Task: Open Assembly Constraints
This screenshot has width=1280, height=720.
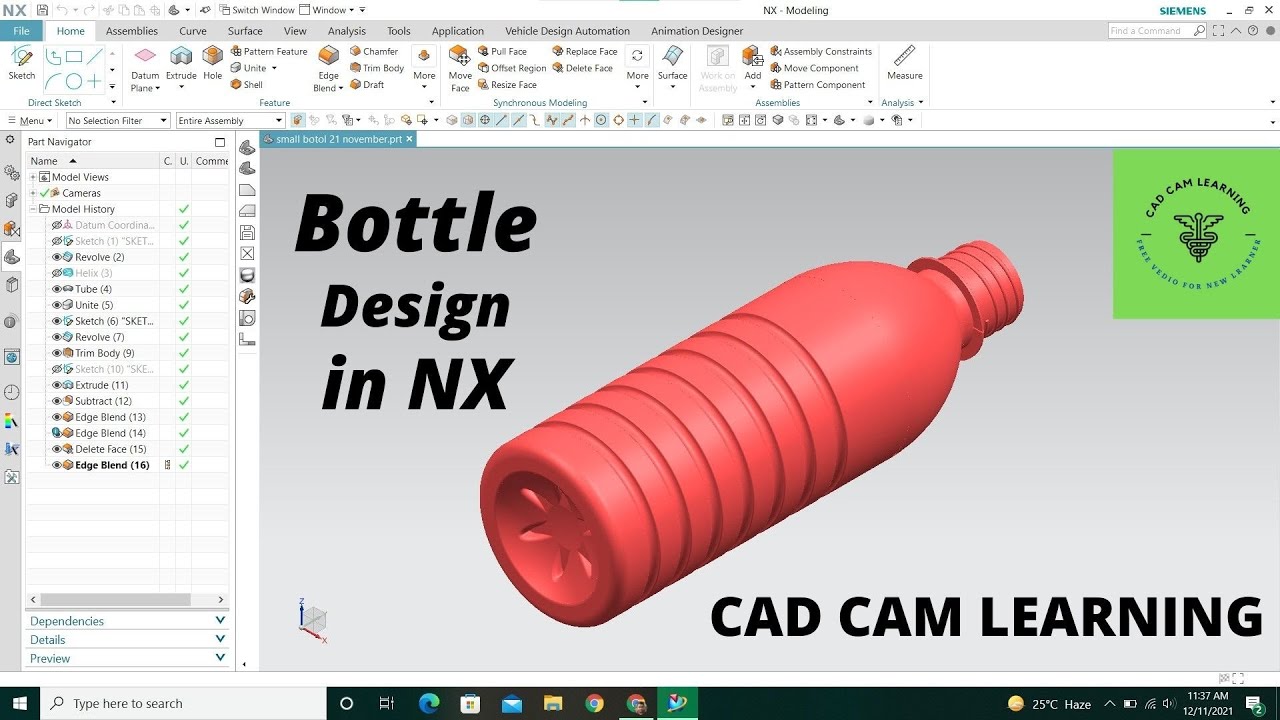Action: 821,51
